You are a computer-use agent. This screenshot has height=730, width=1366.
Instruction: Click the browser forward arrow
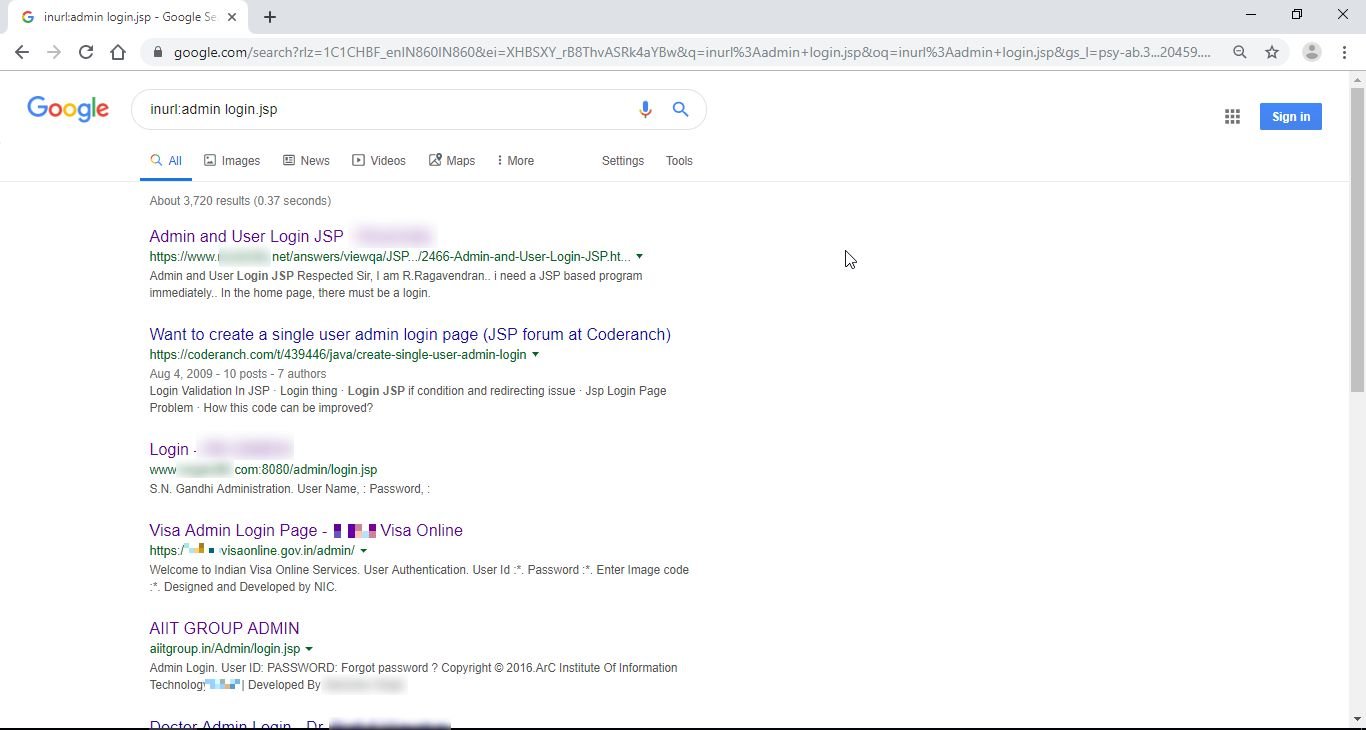click(54, 52)
